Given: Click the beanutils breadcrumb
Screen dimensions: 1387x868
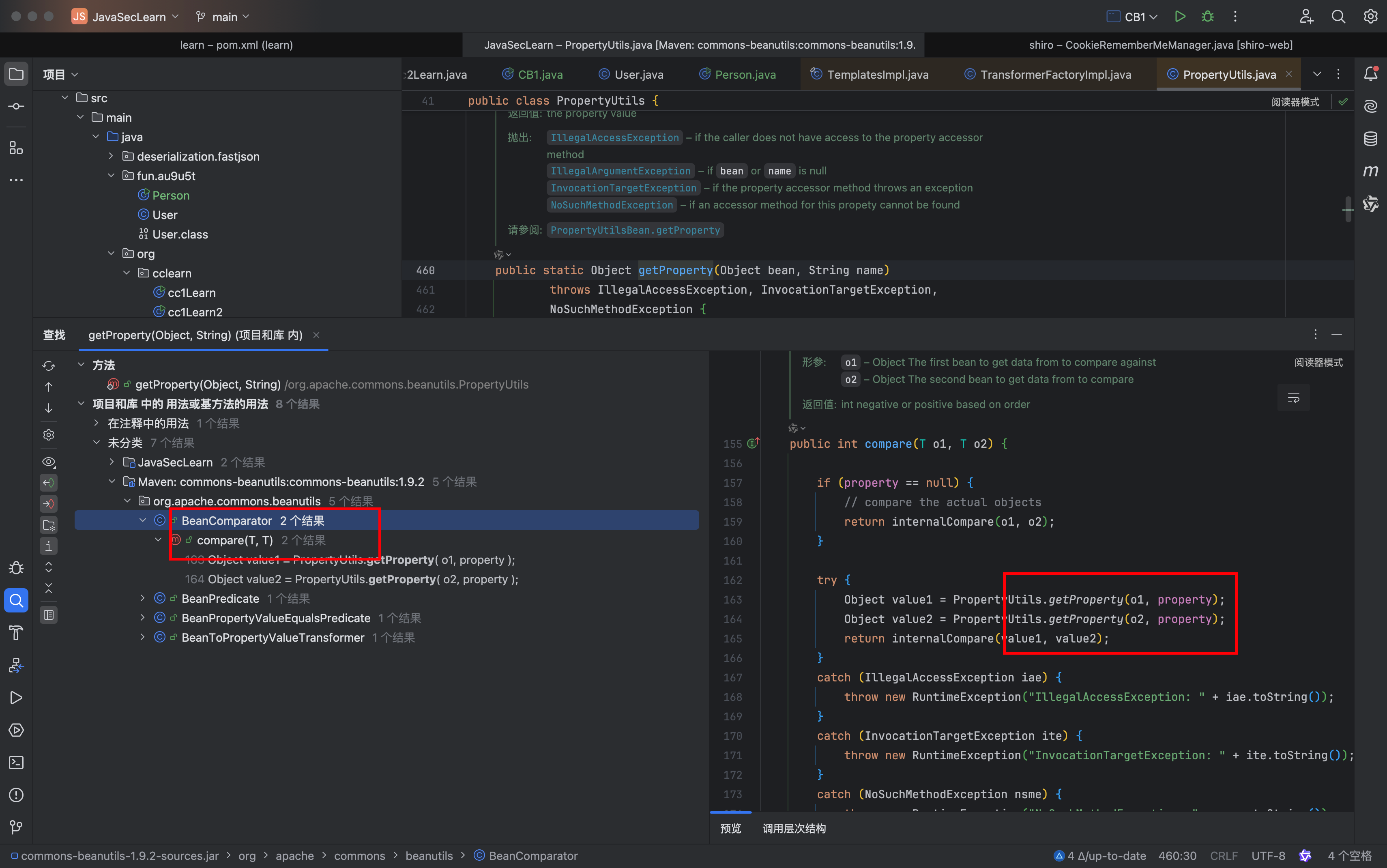Looking at the screenshot, I should click(x=429, y=855).
